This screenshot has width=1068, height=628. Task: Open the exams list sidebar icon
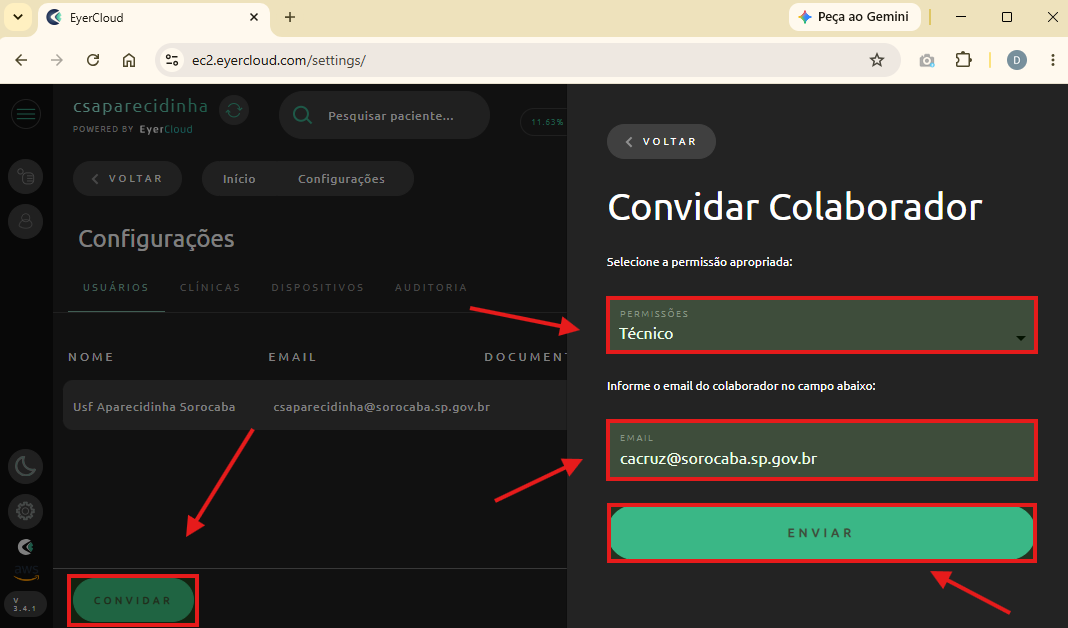click(x=26, y=177)
